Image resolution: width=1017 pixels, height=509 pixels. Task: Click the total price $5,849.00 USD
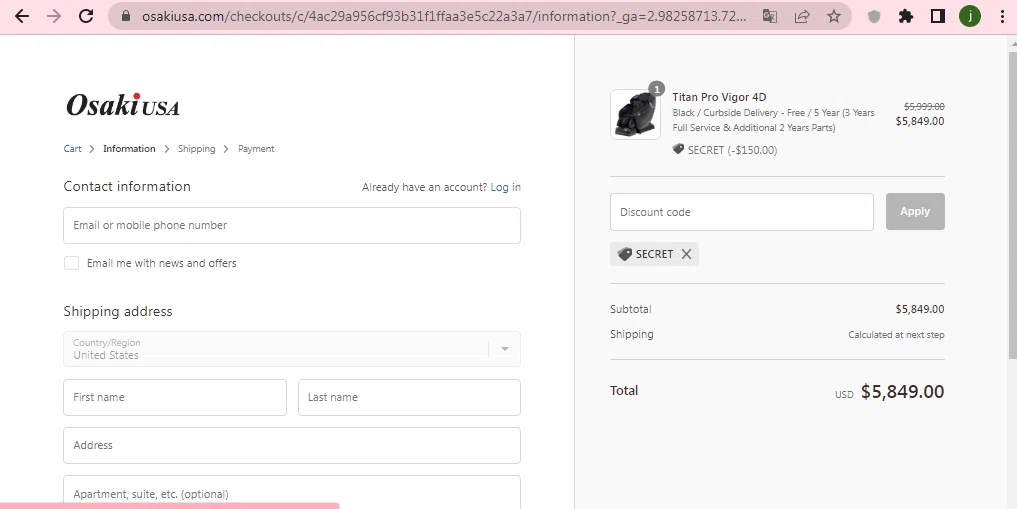pyautogui.click(x=902, y=392)
